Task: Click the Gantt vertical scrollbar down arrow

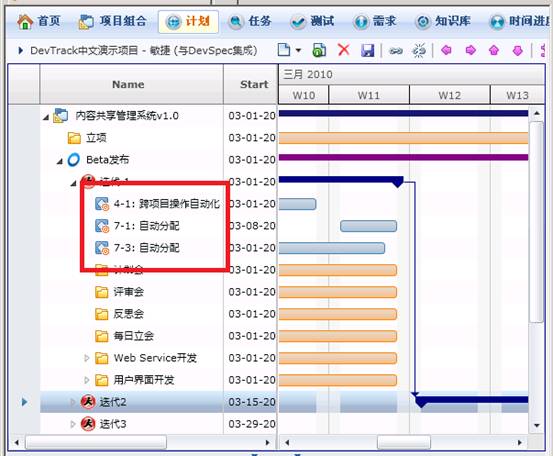Action: 537,425
